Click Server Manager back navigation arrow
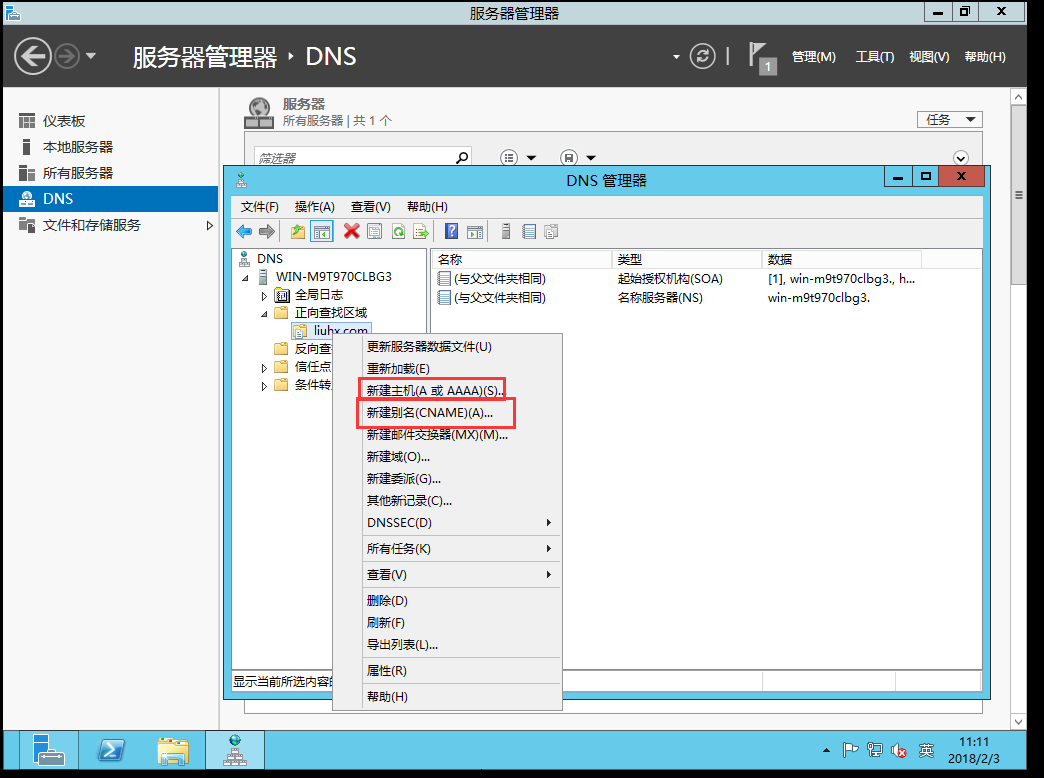The image size is (1044, 778). tap(33, 57)
